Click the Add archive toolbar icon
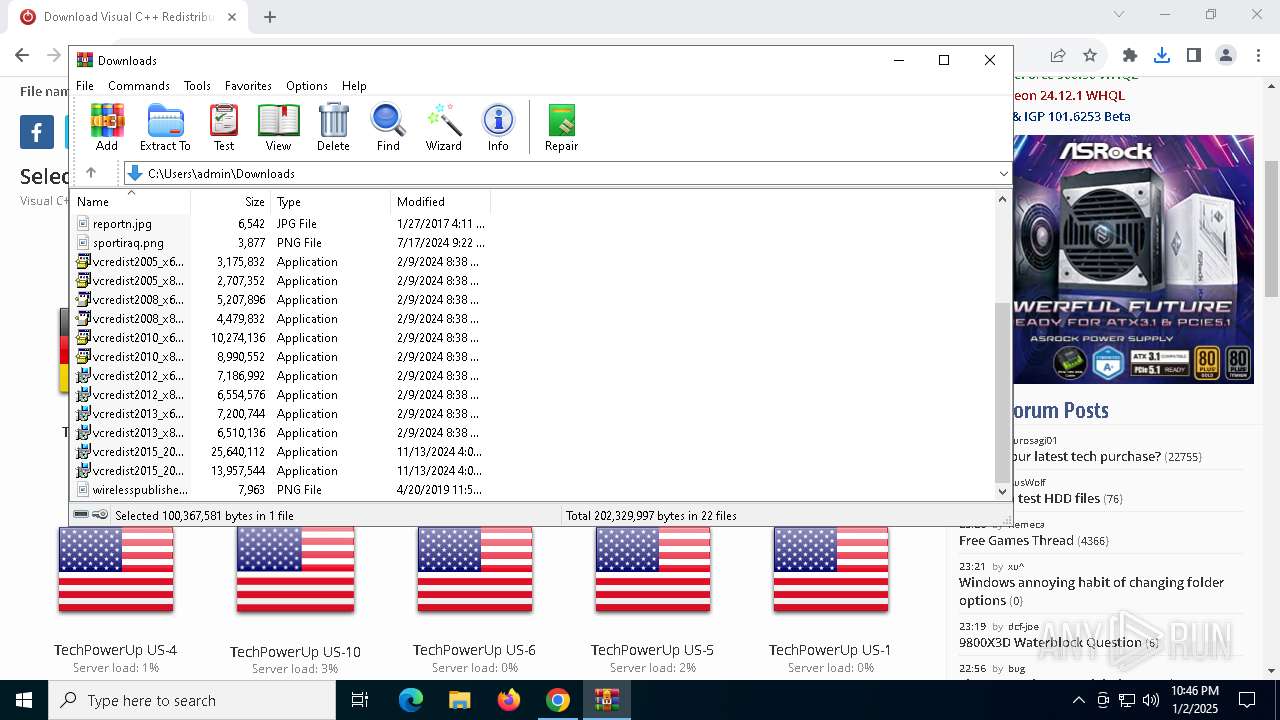The width and height of the screenshot is (1280, 720). 107,127
